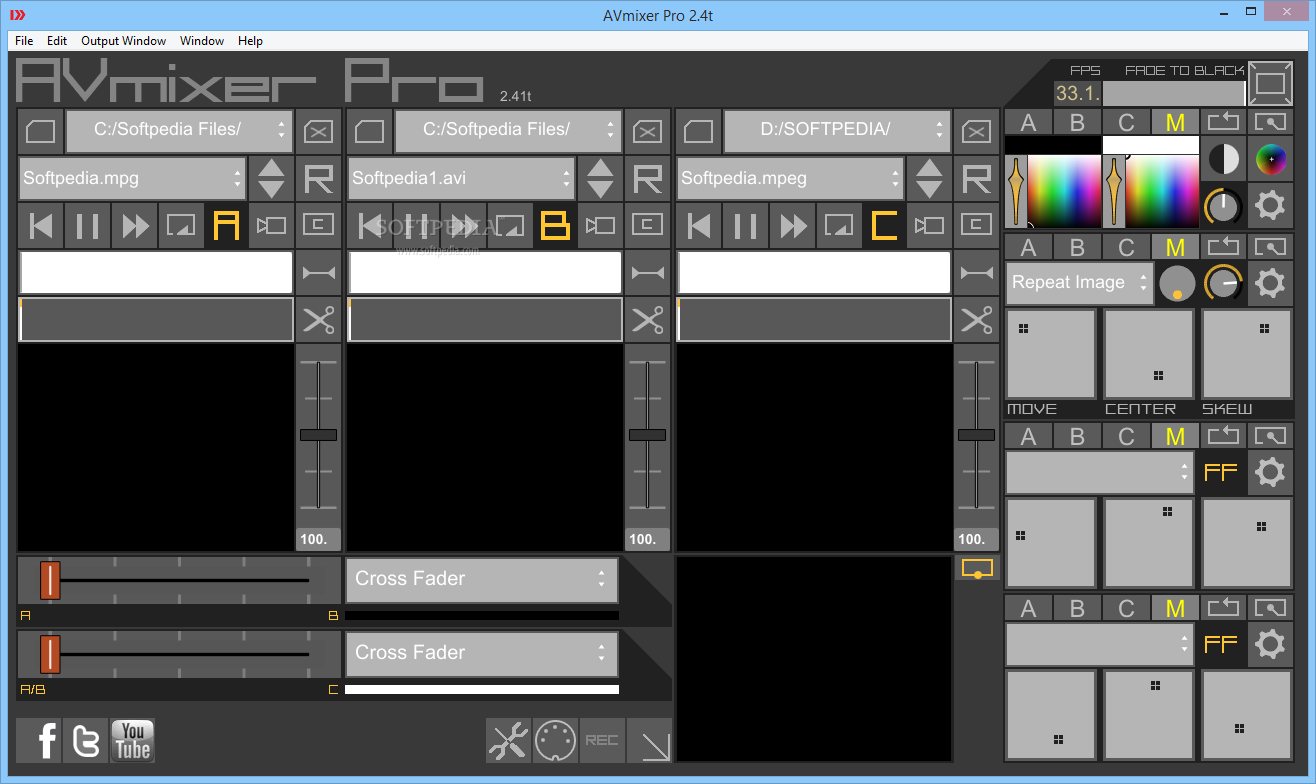Open the C:/Softpedia Files/ dropdown in channel A
Screen dimensions: 1316x784
click(180, 131)
